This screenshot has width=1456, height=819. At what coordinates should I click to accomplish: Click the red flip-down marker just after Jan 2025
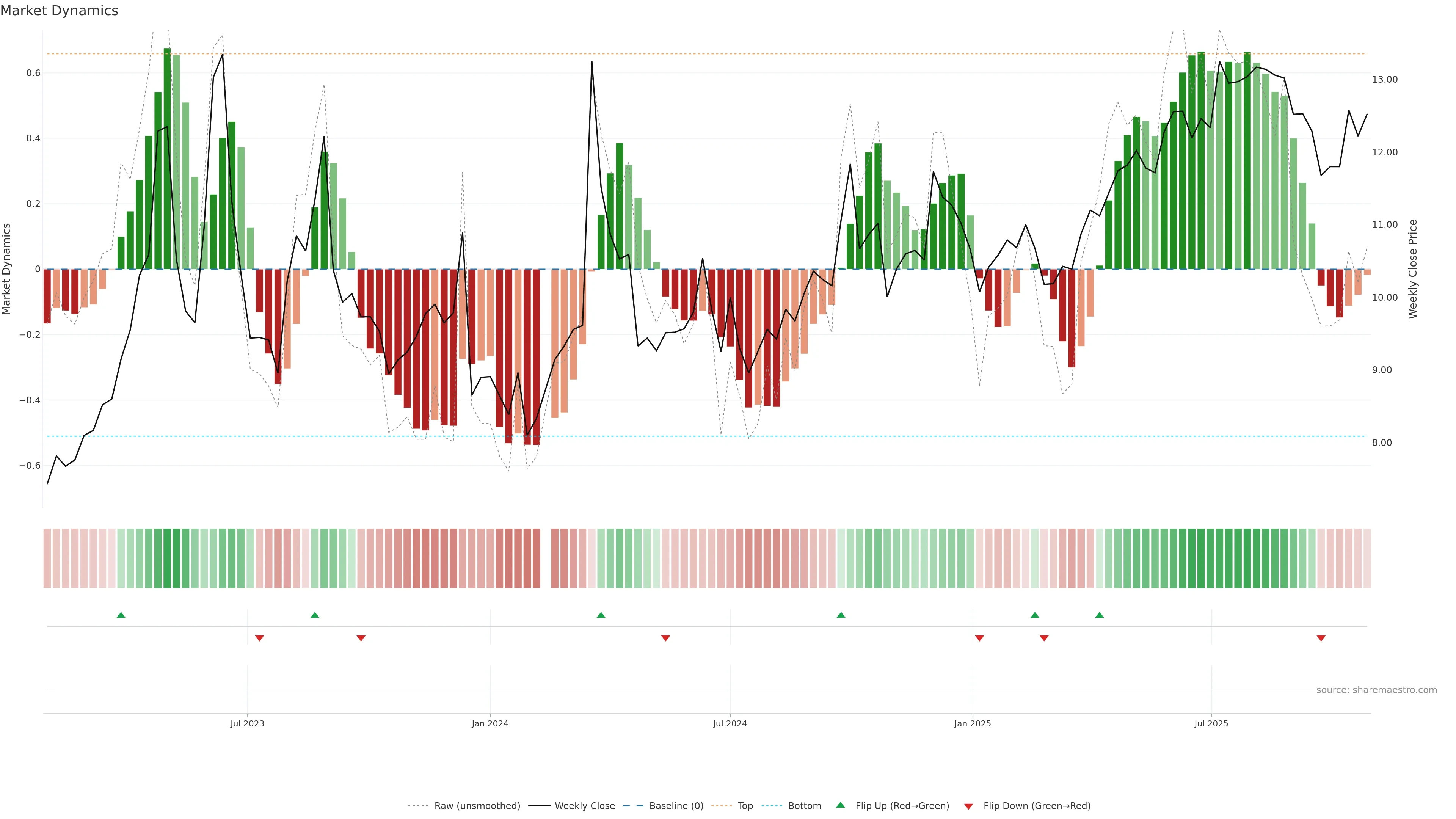979,638
